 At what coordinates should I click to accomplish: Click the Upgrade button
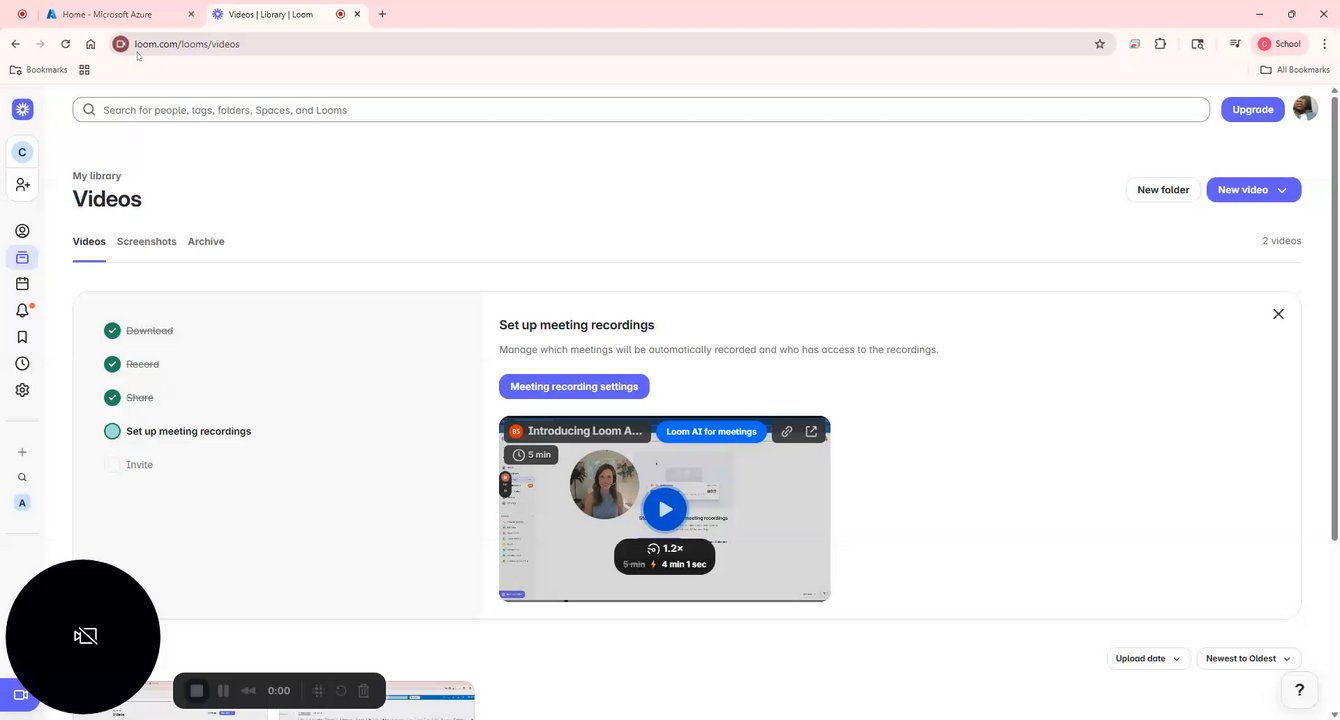[x=1252, y=110]
